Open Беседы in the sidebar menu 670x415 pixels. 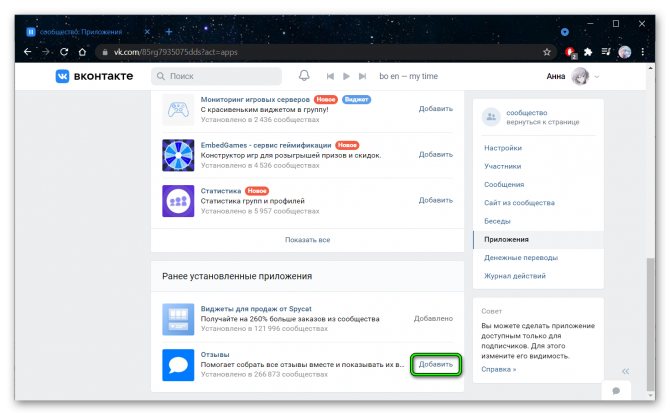pyautogui.click(x=497, y=221)
